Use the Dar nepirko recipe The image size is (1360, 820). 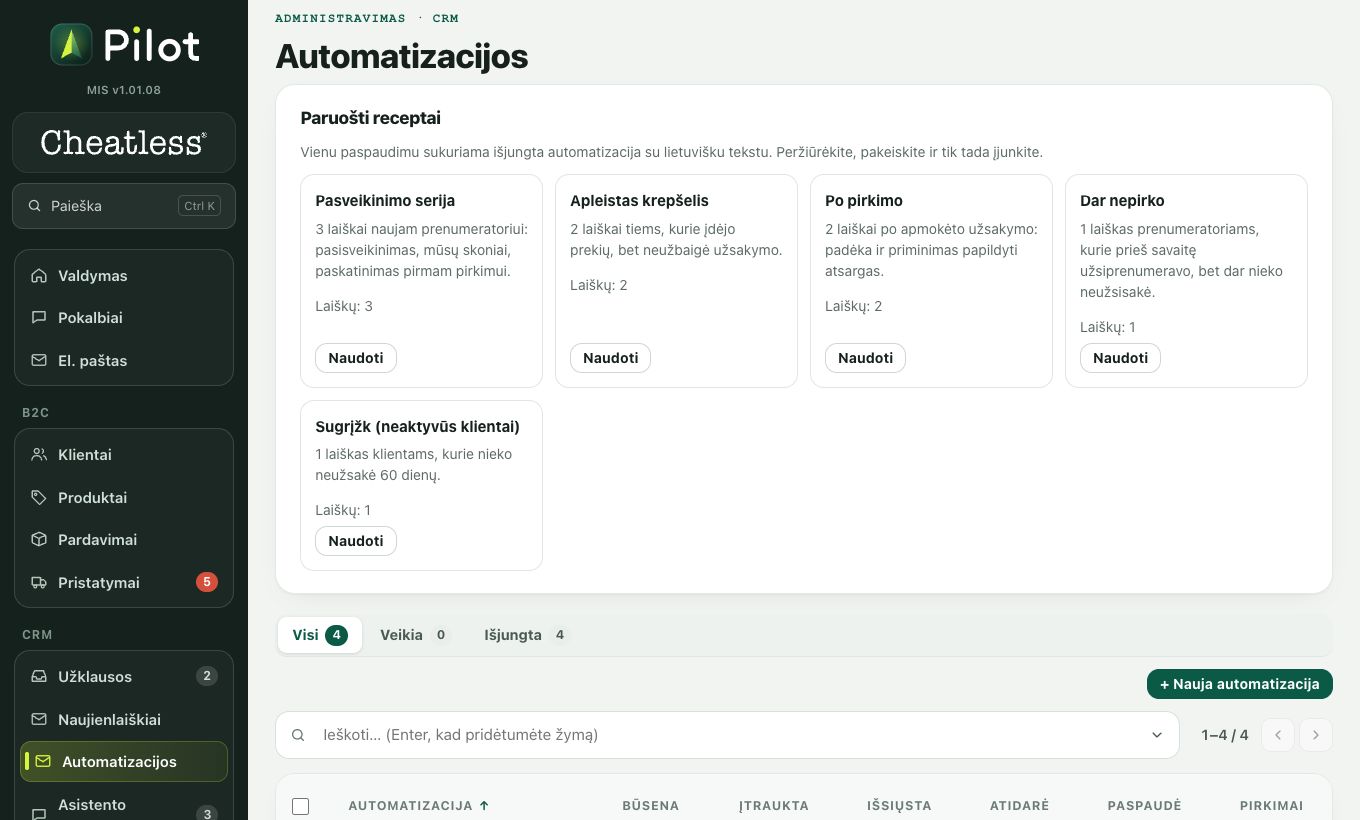pyautogui.click(x=1121, y=358)
